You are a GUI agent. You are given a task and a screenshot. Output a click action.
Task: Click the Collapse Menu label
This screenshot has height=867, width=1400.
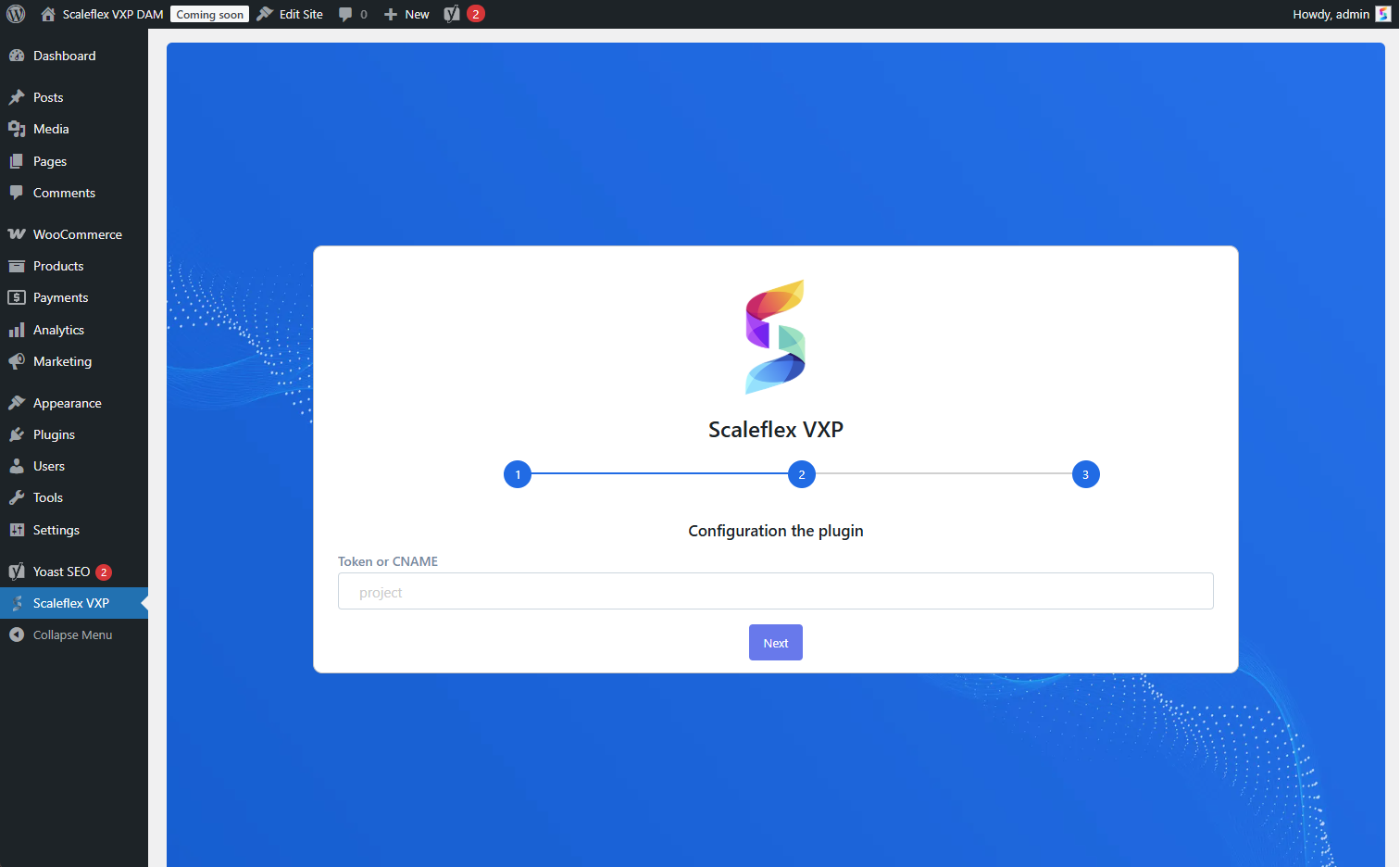[72, 635]
